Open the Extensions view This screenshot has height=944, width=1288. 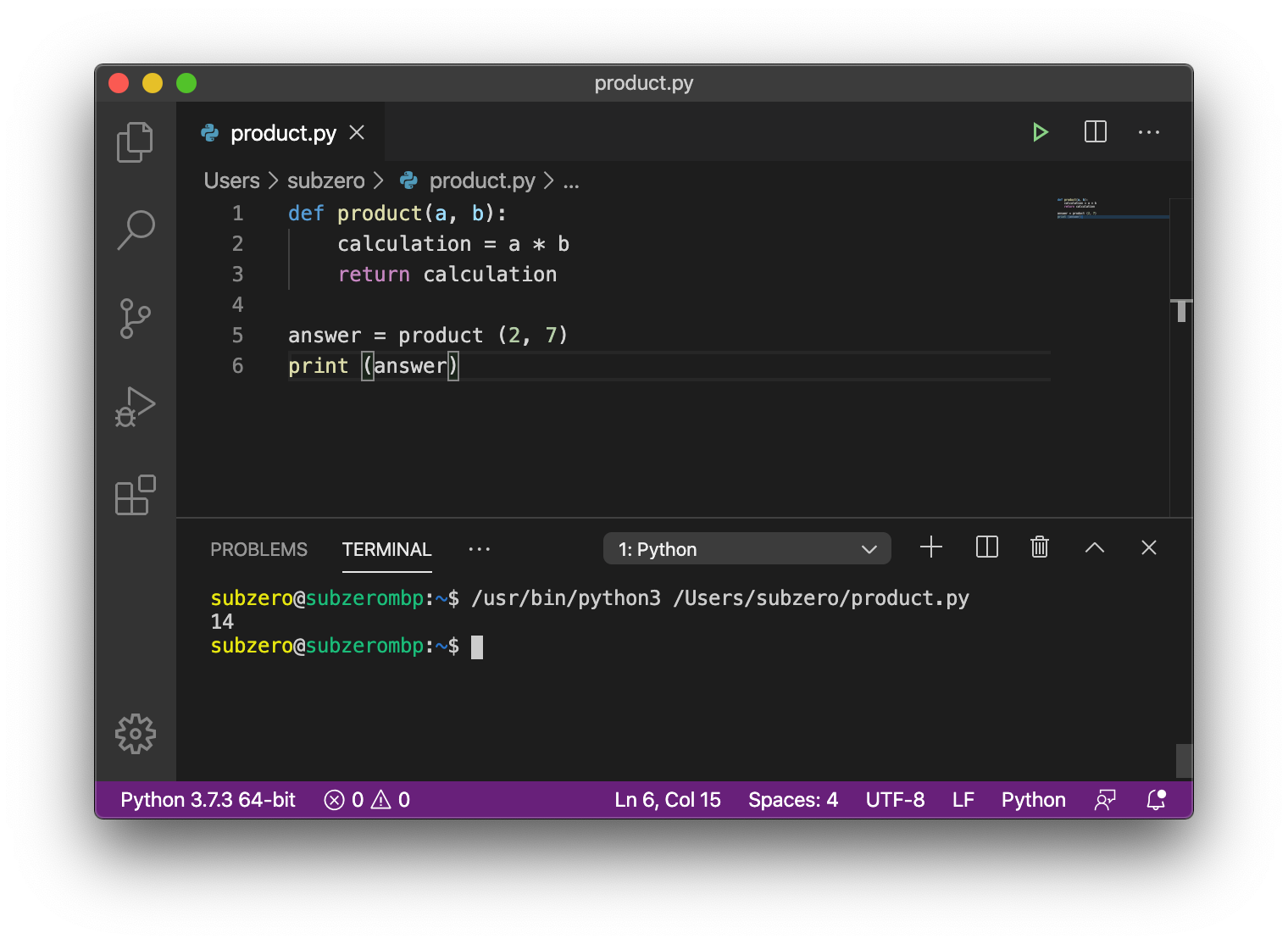(x=135, y=496)
